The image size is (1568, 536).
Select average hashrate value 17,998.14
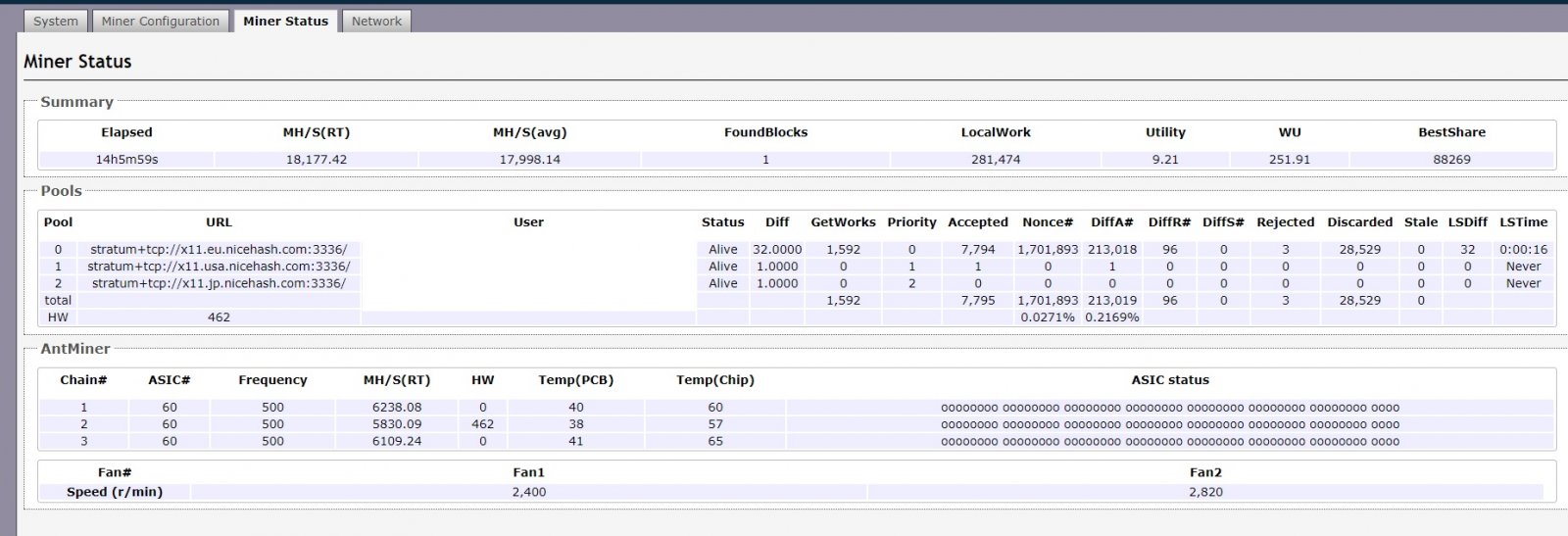click(529, 159)
